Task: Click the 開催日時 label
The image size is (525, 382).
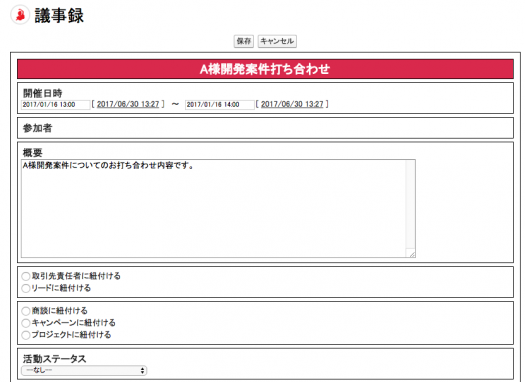Action: coord(42,93)
